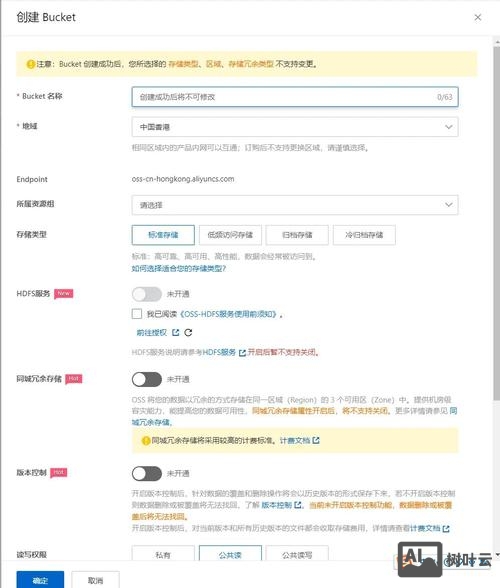The height and width of the screenshot is (588, 500).
Task: Select 公共读写 read/write permission
Action: pyautogui.click(x=297, y=555)
